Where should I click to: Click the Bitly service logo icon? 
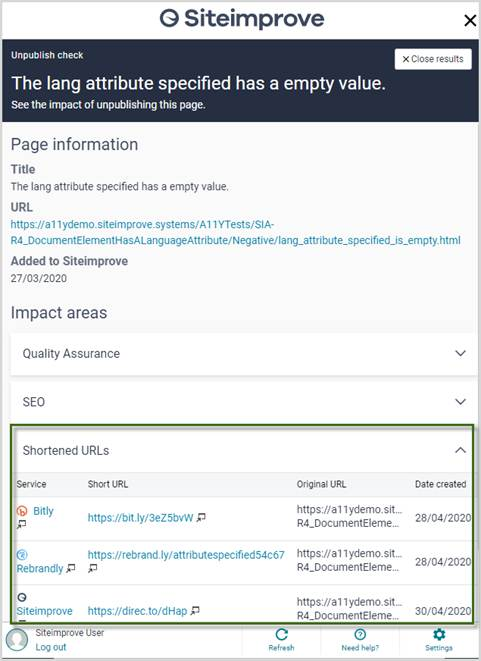coord(22,511)
